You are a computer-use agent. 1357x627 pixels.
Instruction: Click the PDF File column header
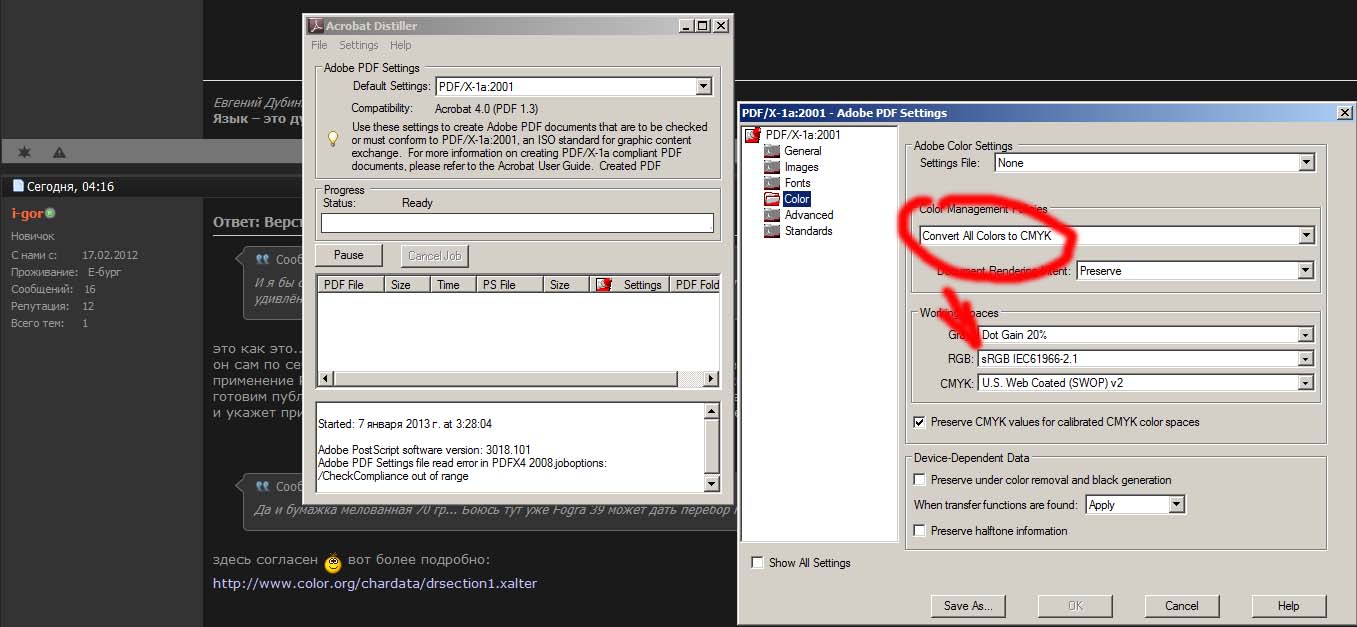[x=350, y=285]
